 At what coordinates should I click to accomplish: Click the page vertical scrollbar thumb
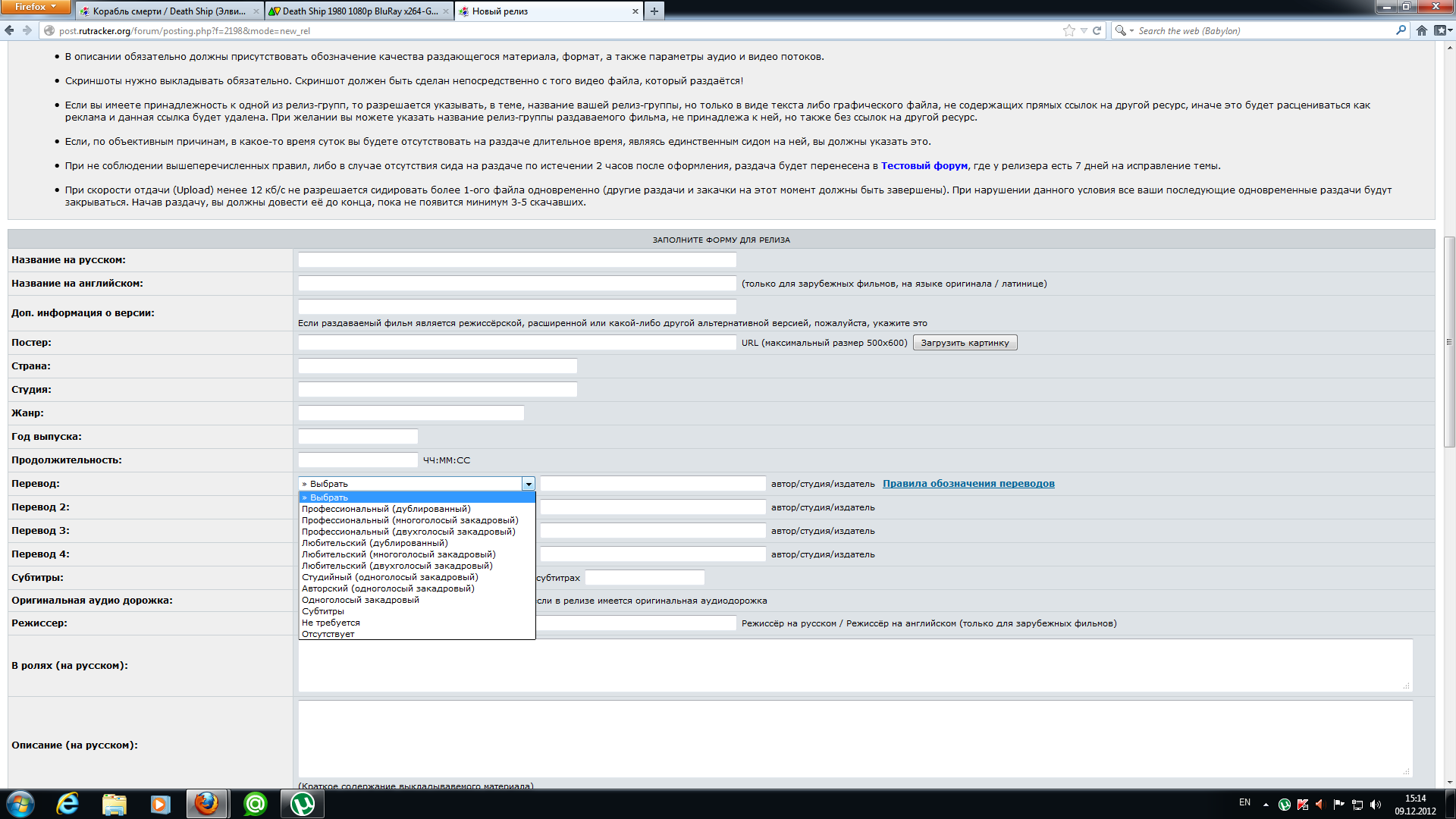(x=1449, y=341)
